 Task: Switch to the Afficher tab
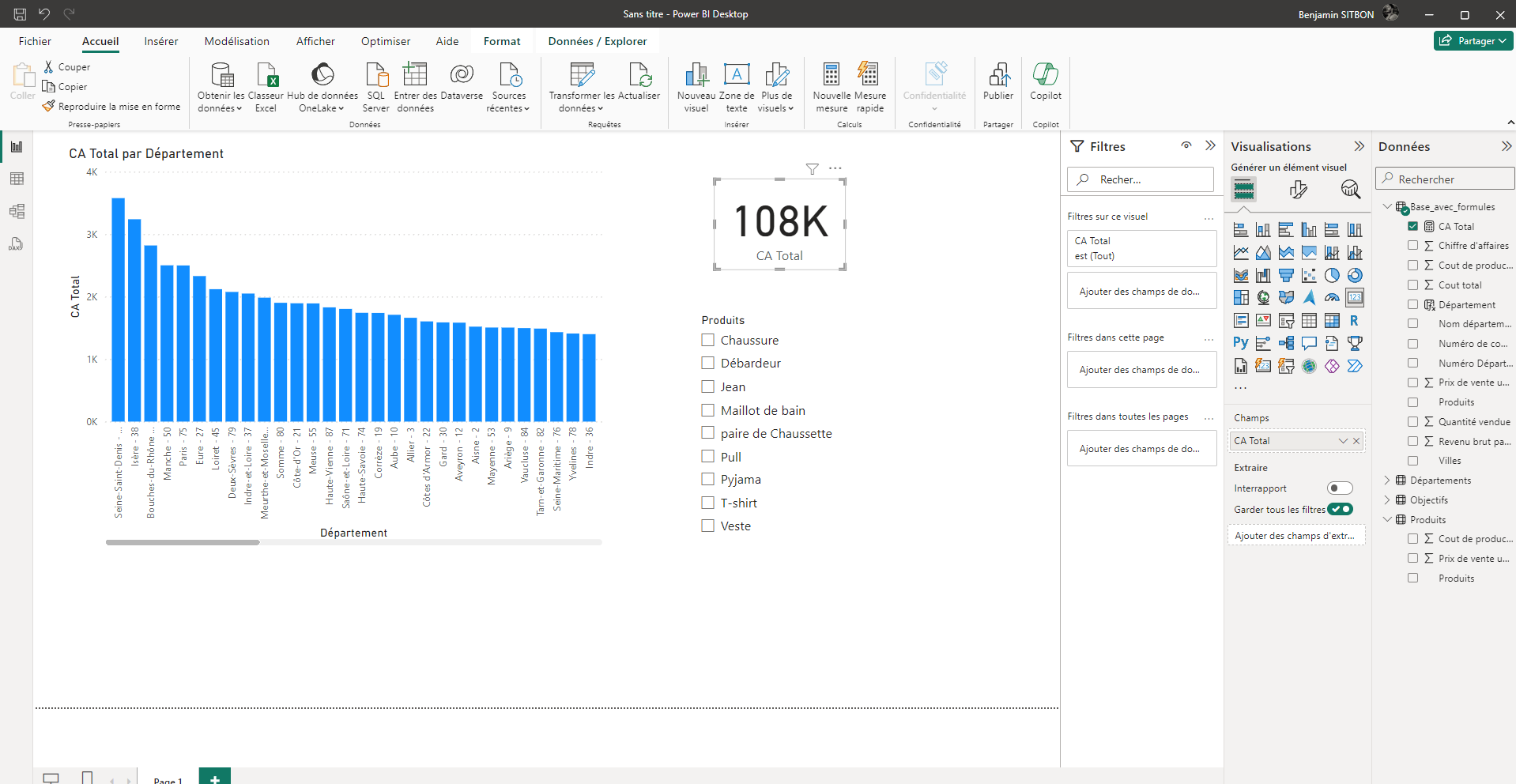pyautogui.click(x=315, y=41)
